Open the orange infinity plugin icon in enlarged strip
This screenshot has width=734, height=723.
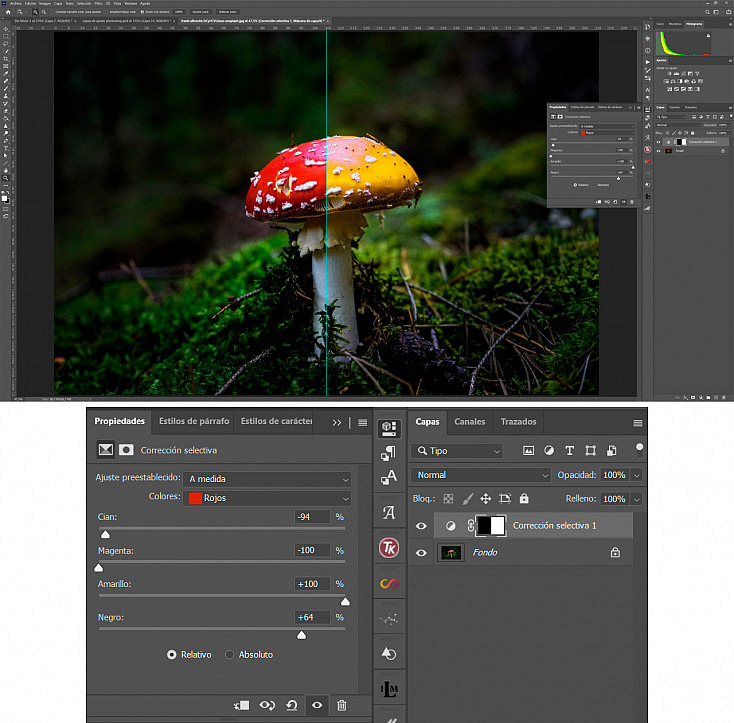pos(389,583)
